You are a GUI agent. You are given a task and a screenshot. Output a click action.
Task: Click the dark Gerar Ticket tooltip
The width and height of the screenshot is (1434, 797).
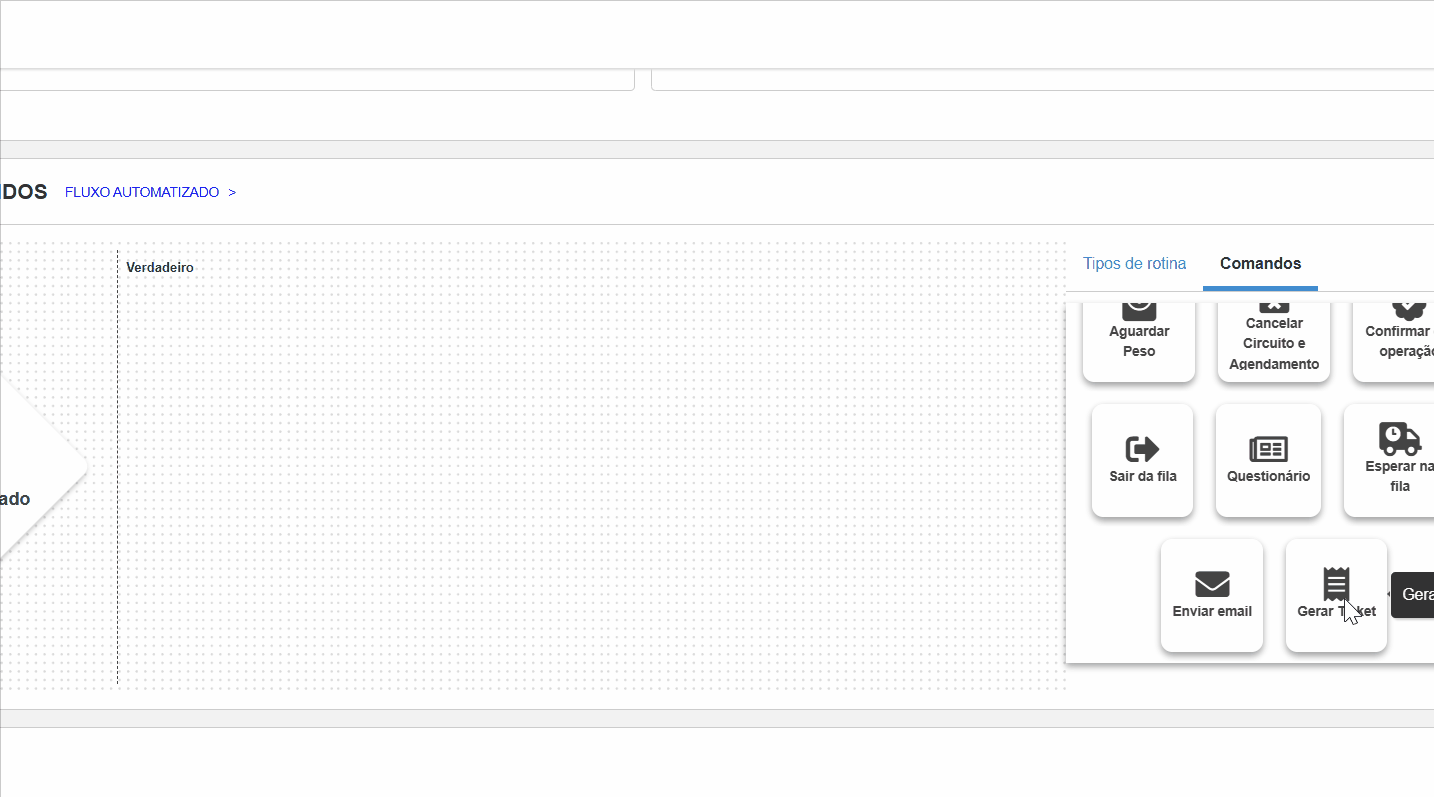[x=1414, y=595]
